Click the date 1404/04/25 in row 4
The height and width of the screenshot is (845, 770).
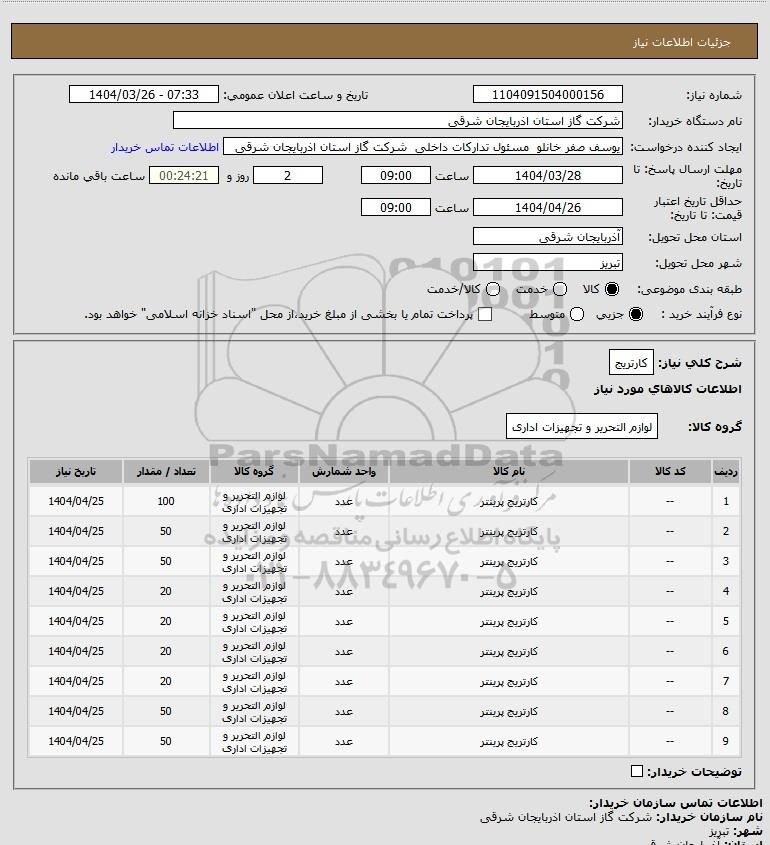[x=76, y=591]
